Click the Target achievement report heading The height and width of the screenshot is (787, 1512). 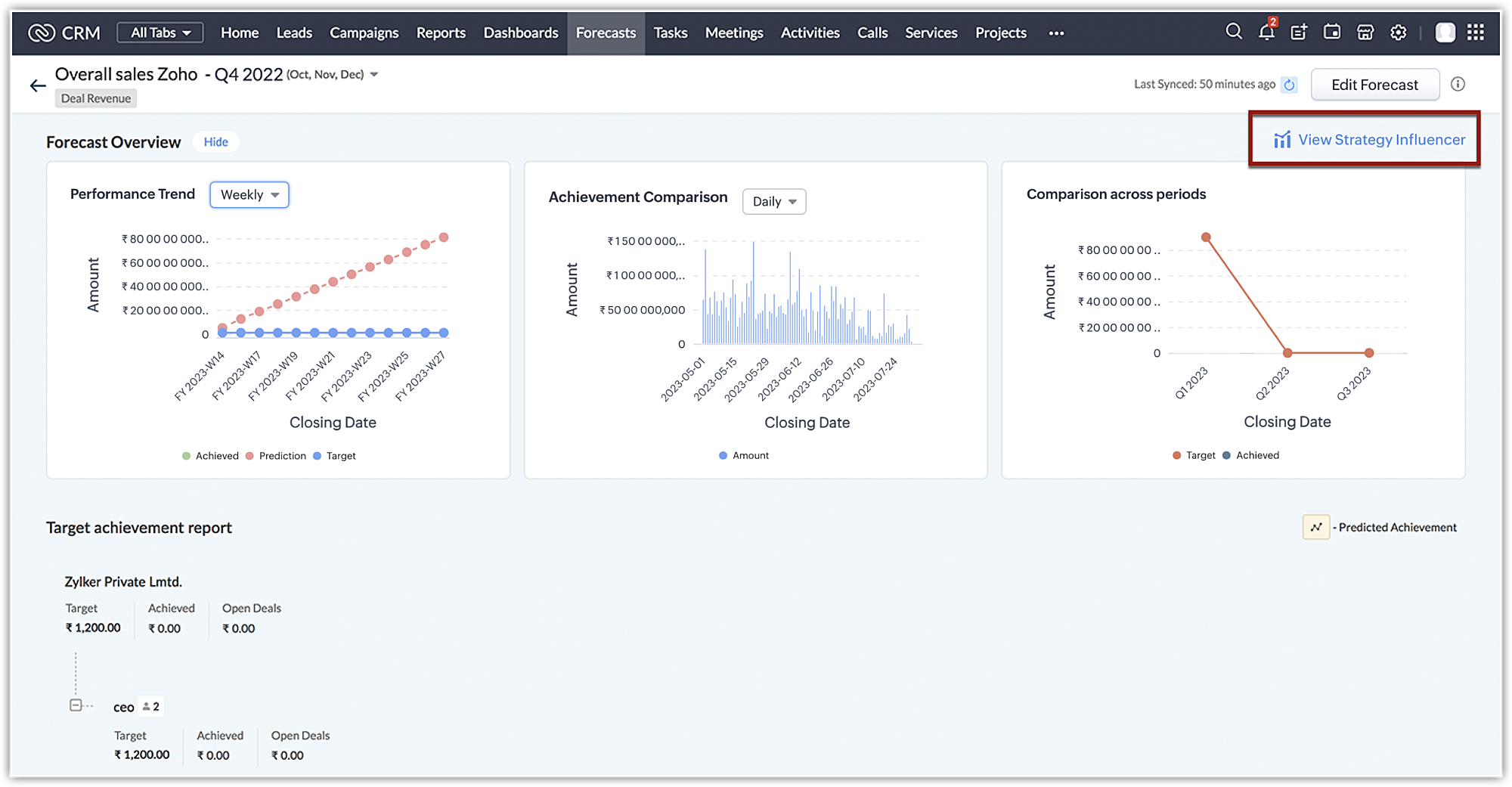[x=139, y=528]
